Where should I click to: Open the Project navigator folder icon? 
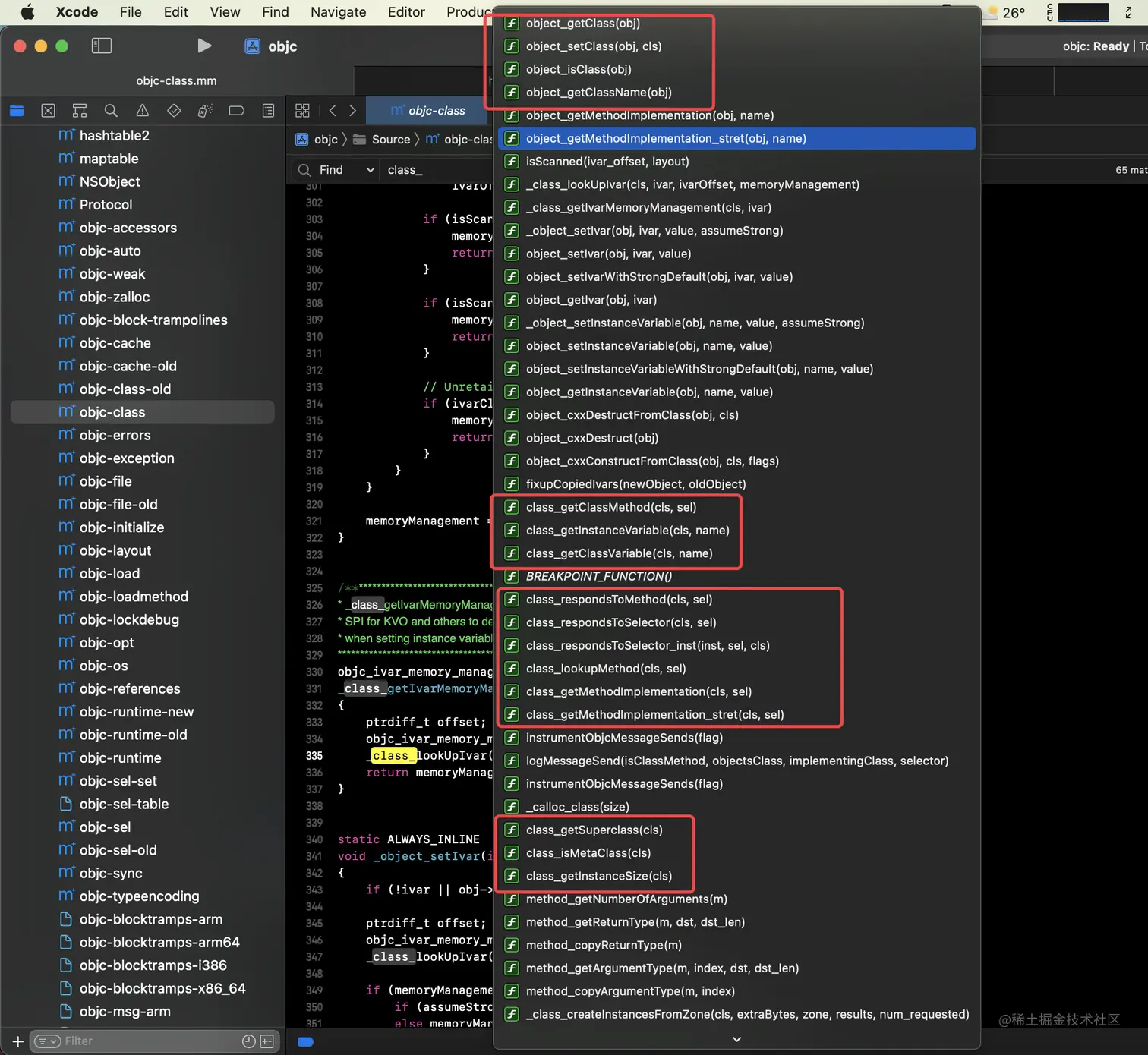tap(17, 111)
